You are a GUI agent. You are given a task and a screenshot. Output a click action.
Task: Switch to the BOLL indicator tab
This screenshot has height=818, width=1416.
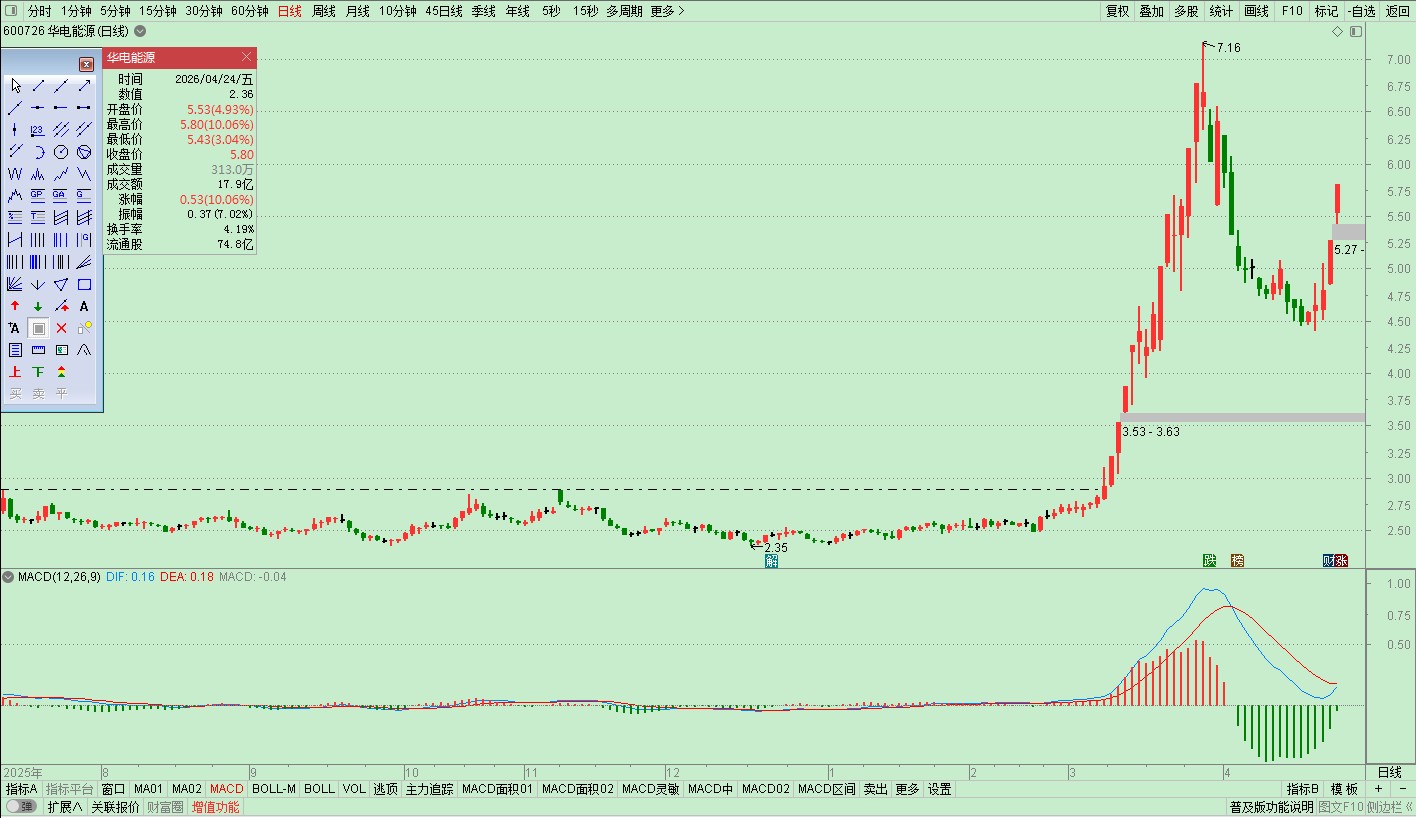[x=319, y=789]
